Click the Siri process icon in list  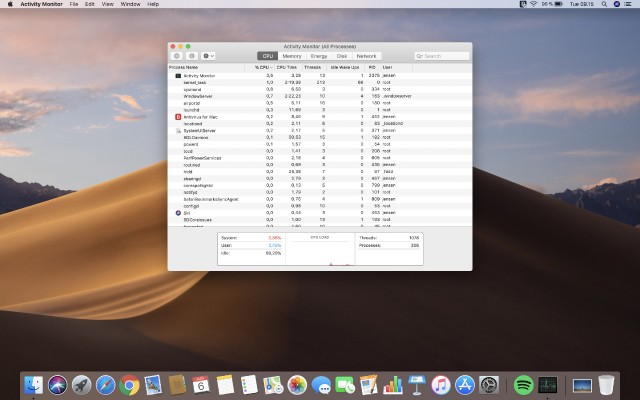click(178, 213)
